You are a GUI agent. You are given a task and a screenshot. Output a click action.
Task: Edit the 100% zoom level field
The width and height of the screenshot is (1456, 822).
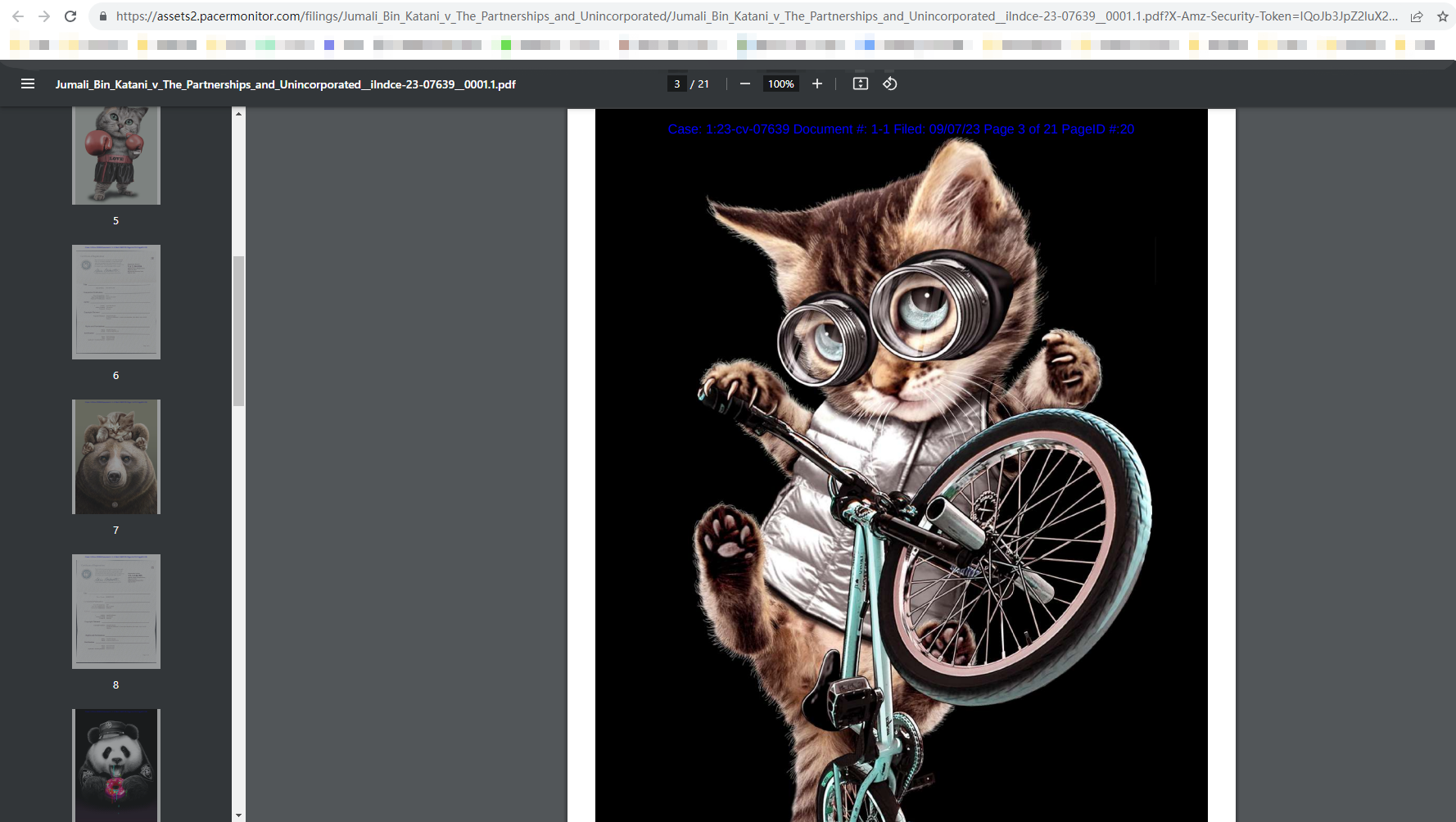click(780, 84)
